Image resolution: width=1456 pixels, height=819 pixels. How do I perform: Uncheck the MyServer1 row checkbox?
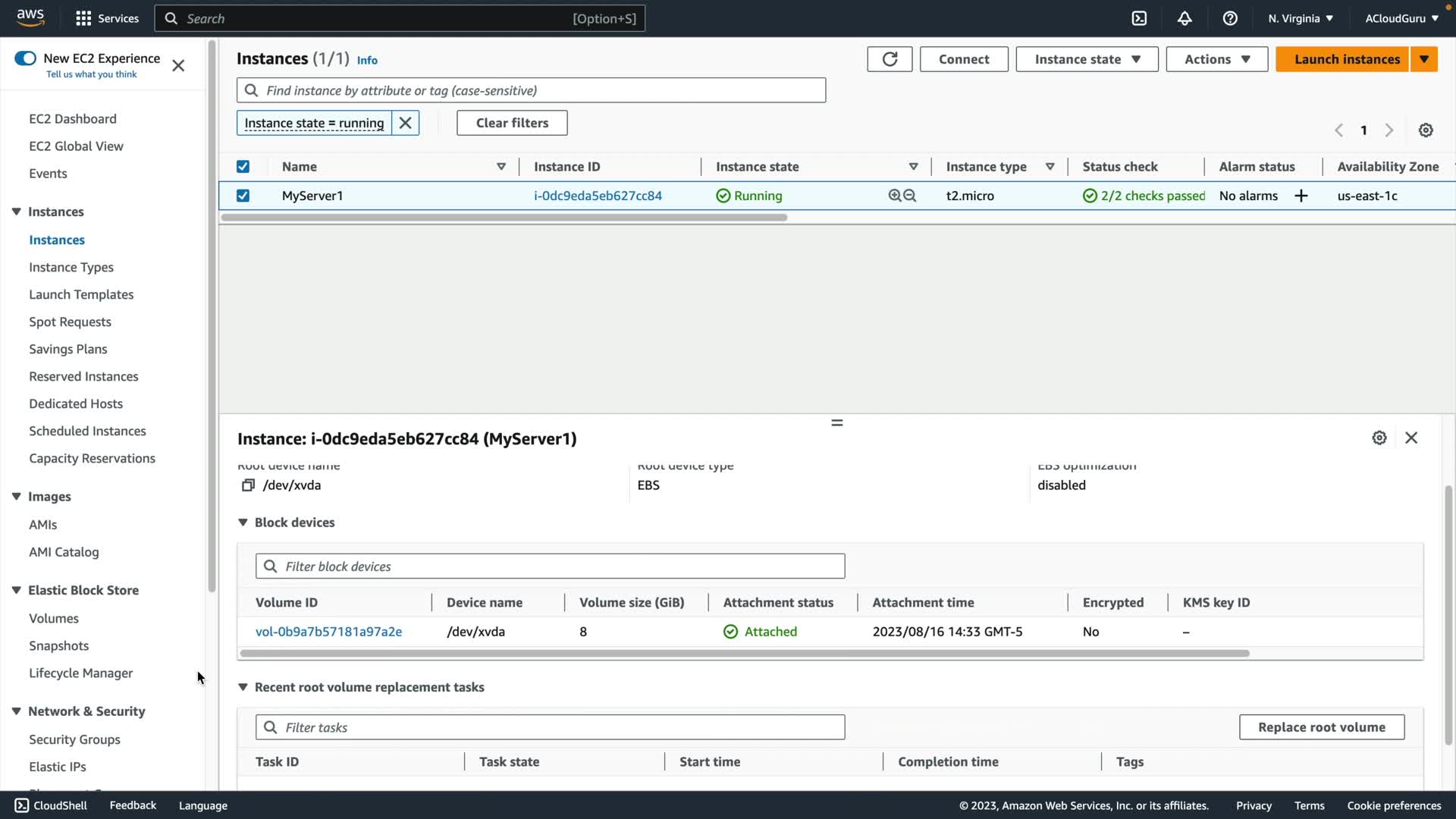(243, 196)
